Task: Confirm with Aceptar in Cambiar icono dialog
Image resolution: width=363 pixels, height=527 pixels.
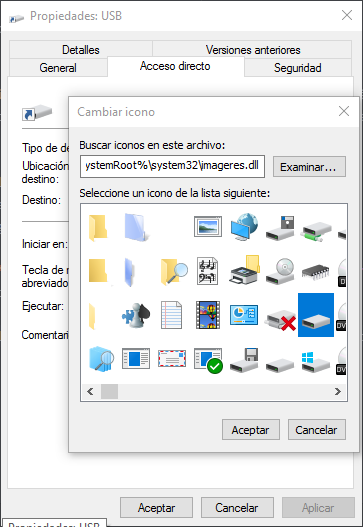Action: [x=251, y=430]
